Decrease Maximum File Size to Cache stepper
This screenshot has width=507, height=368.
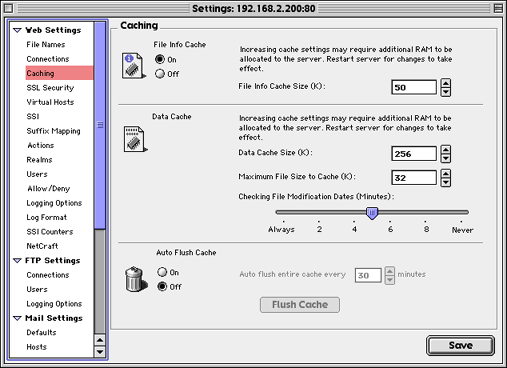coord(446,182)
